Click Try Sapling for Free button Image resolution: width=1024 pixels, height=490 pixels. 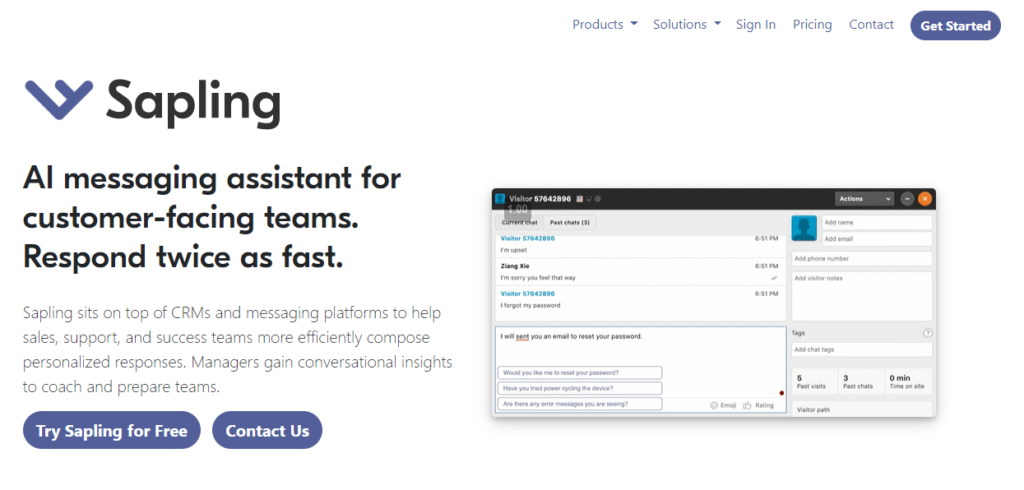pyautogui.click(x=112, y=431)
